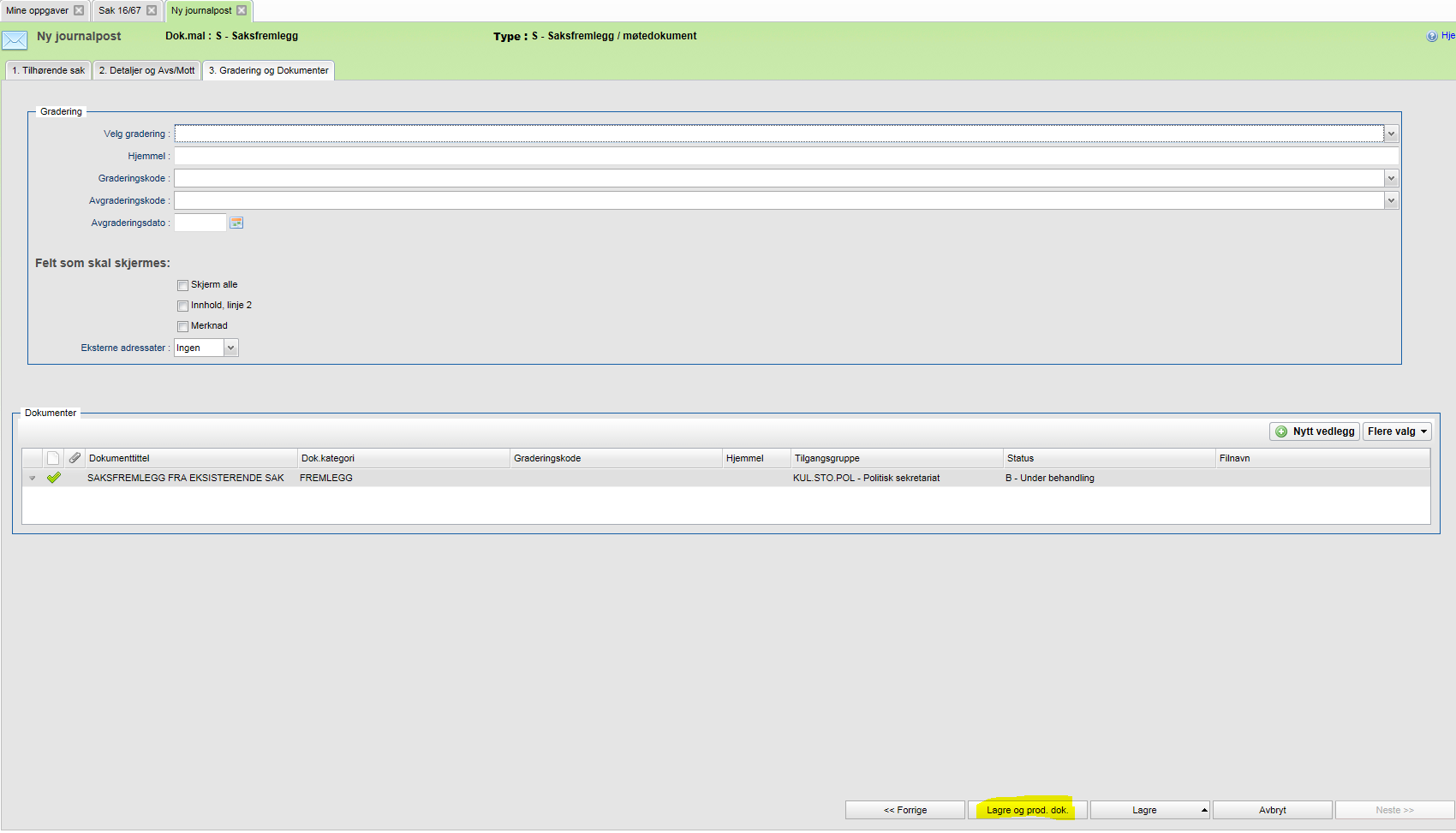
Task: Click the envelope Ny journalpost icon
Action: click(15, 39)
